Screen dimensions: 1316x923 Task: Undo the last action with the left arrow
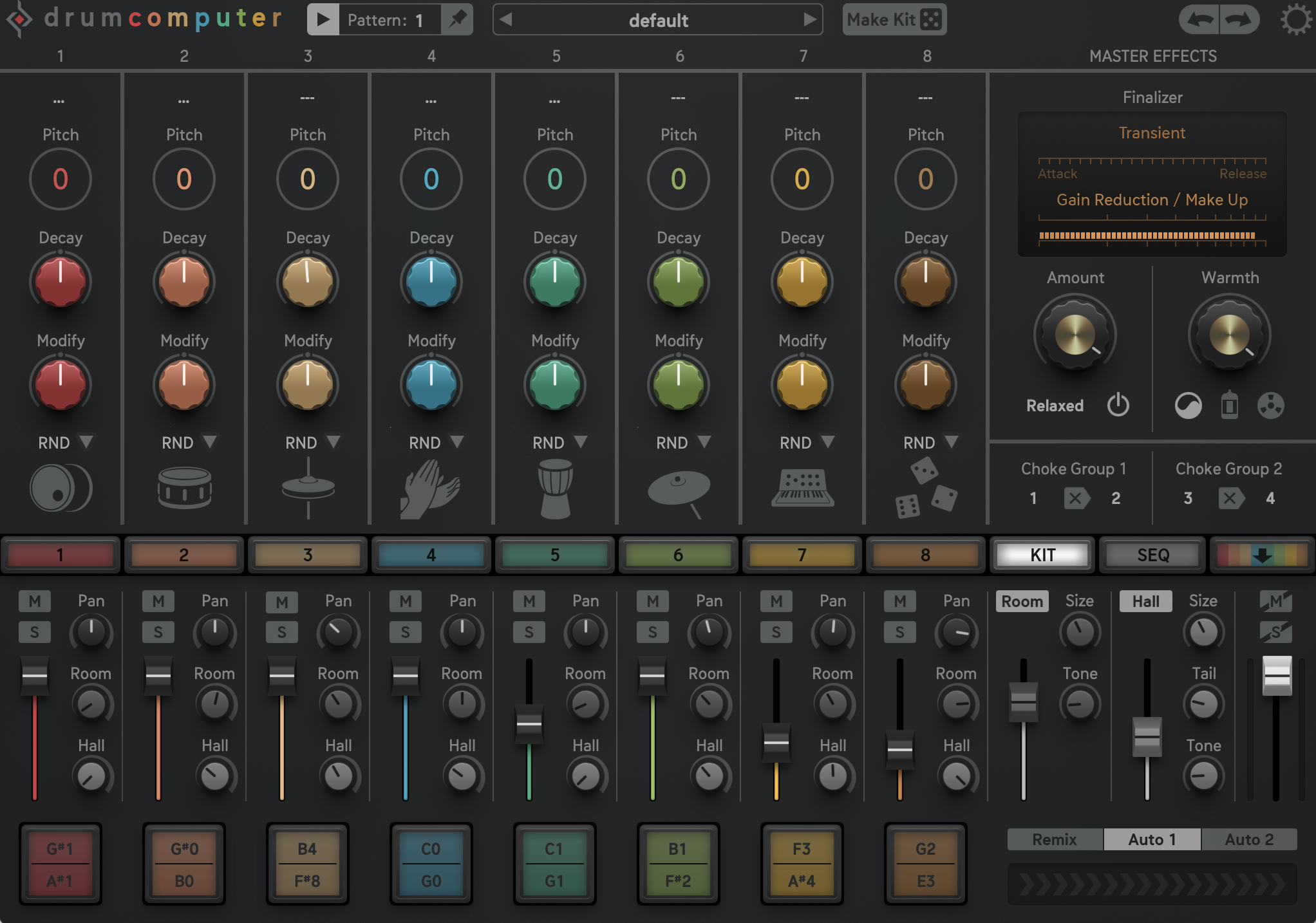[x=1198, y=19]
